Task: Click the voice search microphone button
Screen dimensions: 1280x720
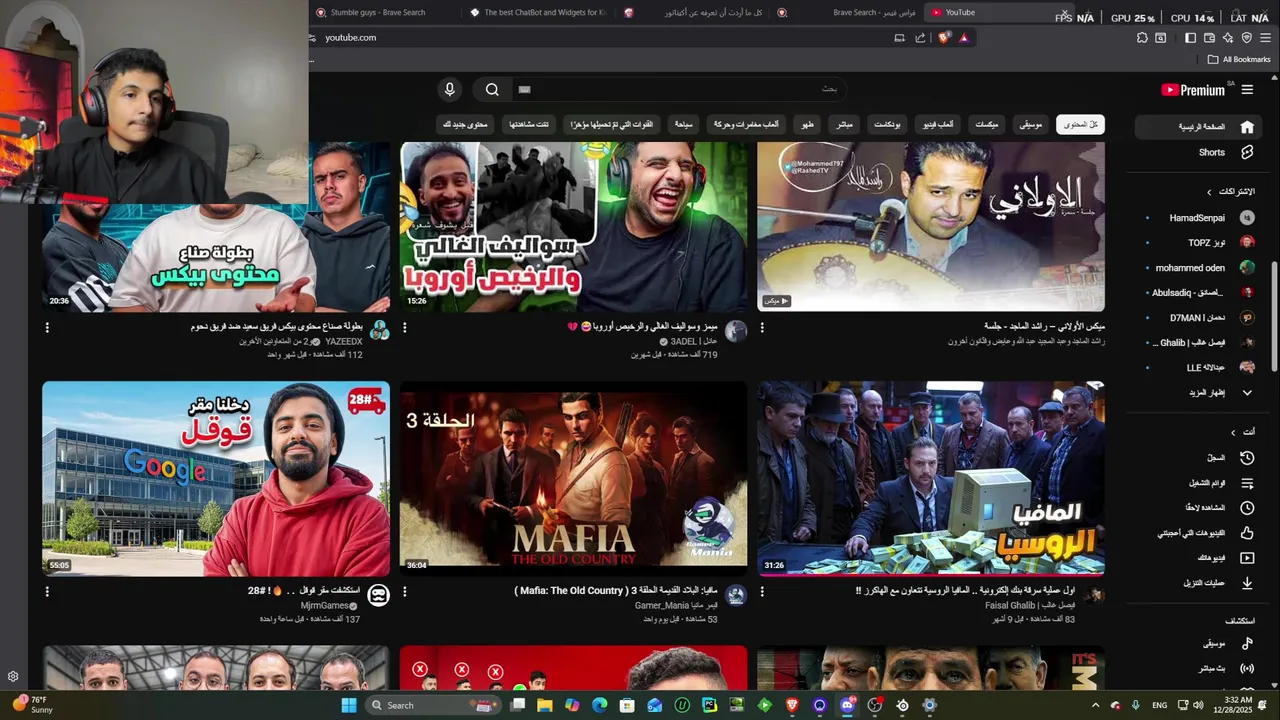Action: tap(449, 90)
